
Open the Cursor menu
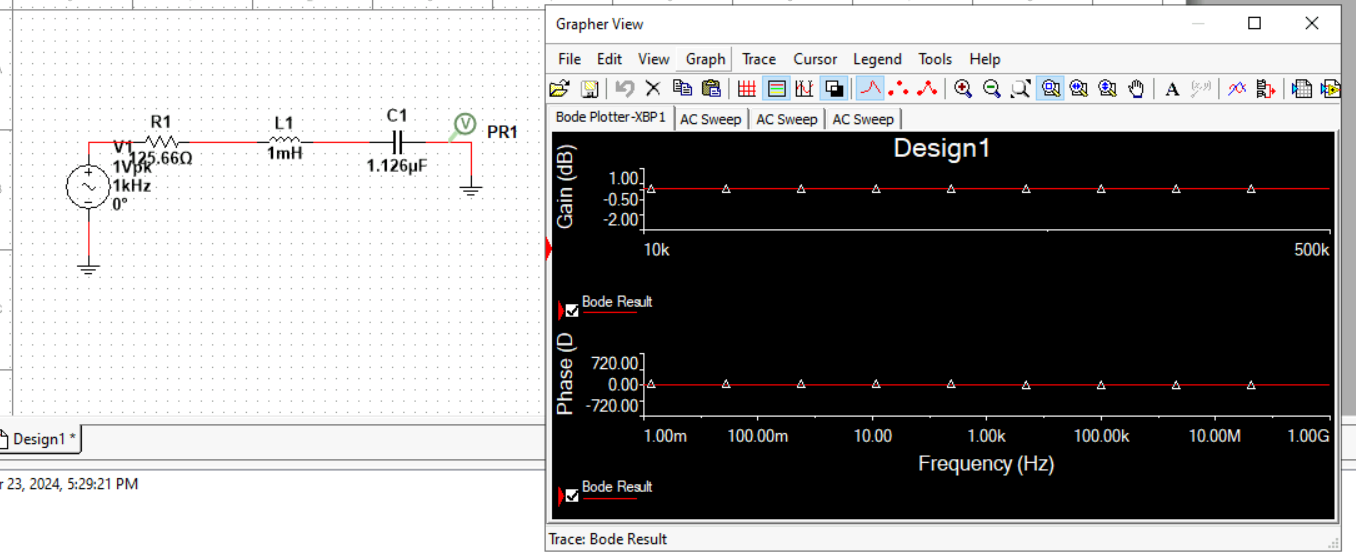coord(815,59)
